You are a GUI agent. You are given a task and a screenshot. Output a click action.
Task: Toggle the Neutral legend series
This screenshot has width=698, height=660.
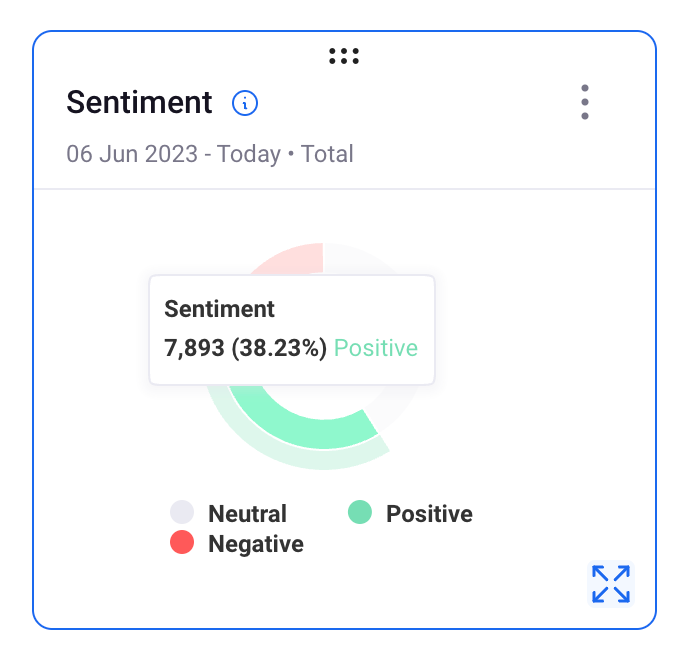[x=228, y=513]
